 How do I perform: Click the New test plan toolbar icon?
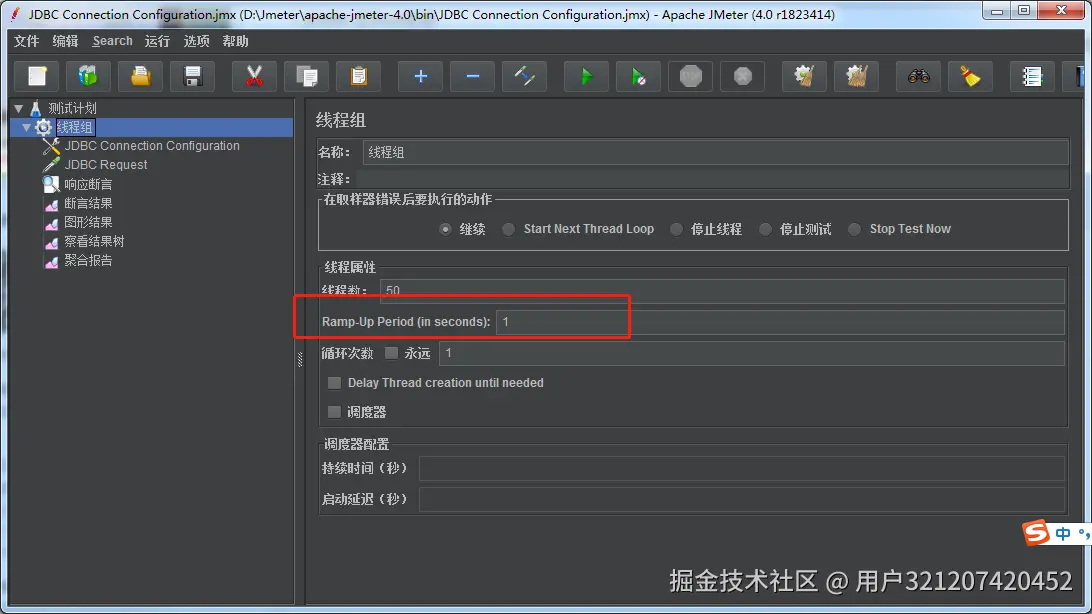[37, 76]
